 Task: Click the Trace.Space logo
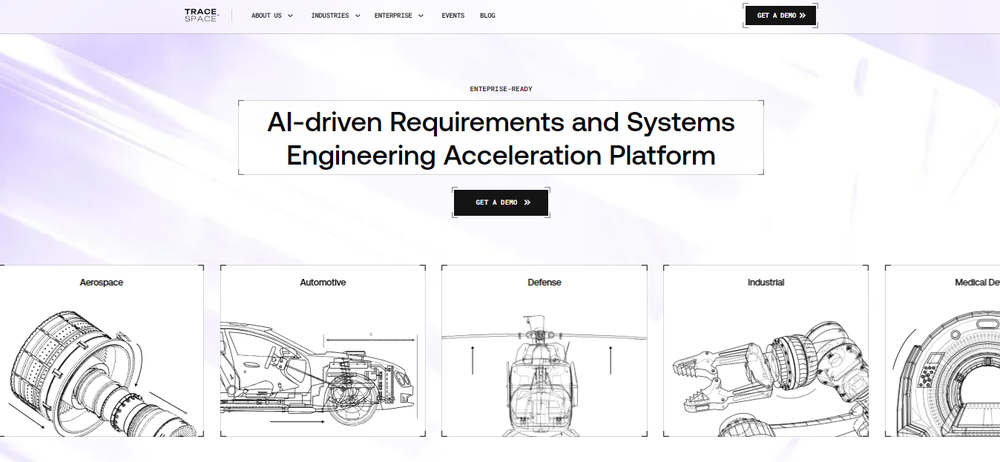click(202, 15)
